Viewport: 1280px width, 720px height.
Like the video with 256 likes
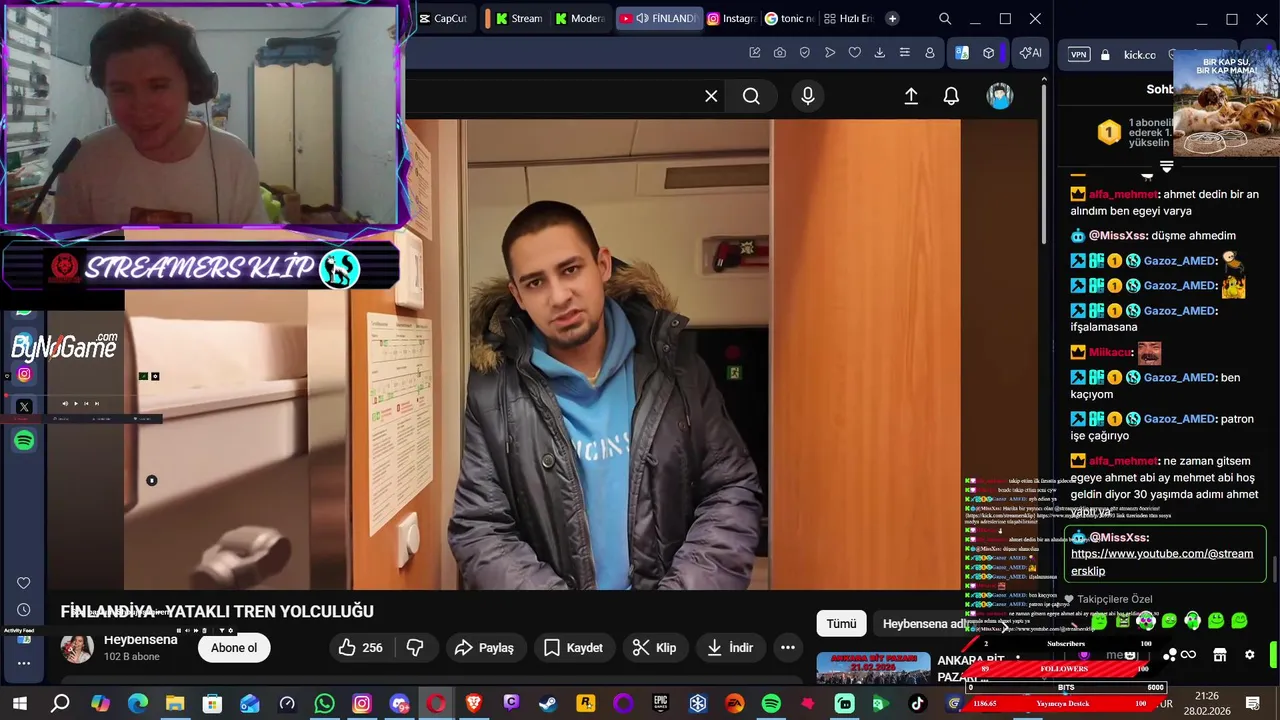(x=360, y=648)
